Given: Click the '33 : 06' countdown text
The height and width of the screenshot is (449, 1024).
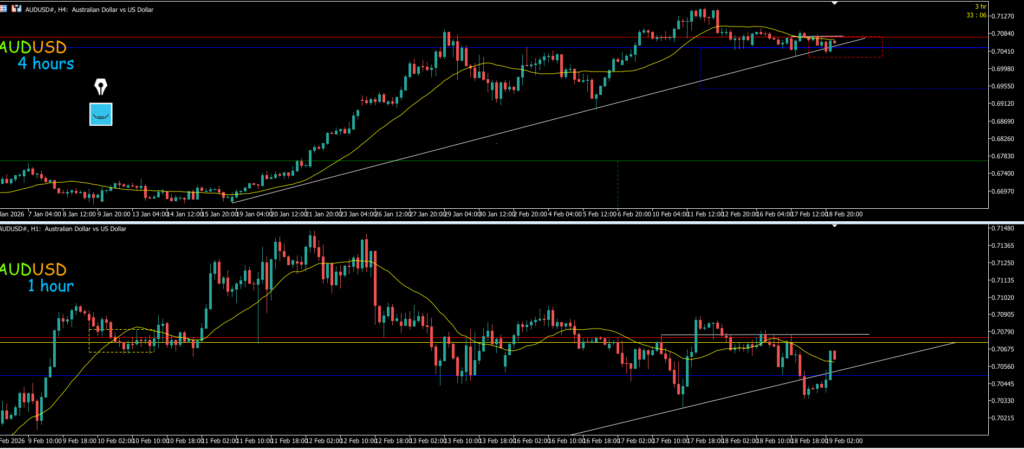Looking at the screenshot, I should coord(976,14).
